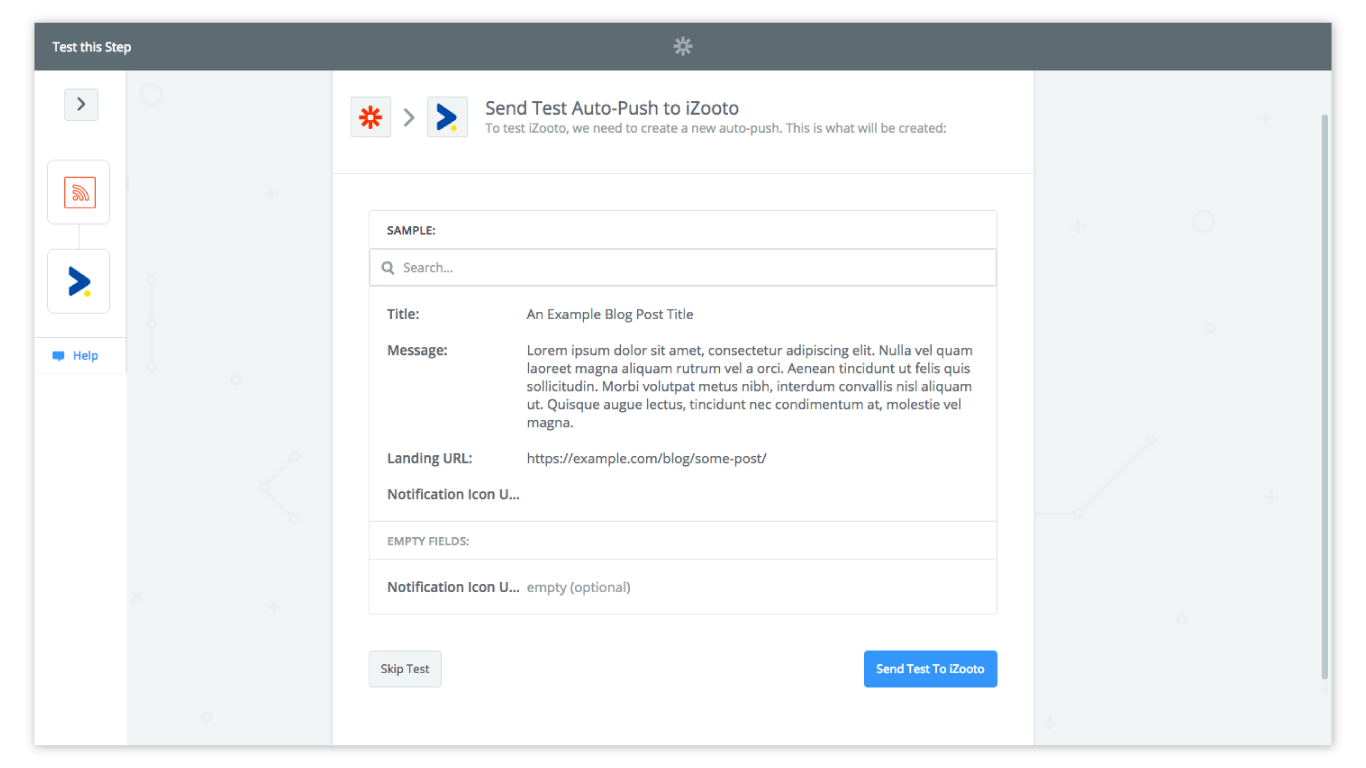Click the 'To test iZooto...' description line
Image resolution: width=1366 pixels, height=768 pixels.
tap(715, 128)
